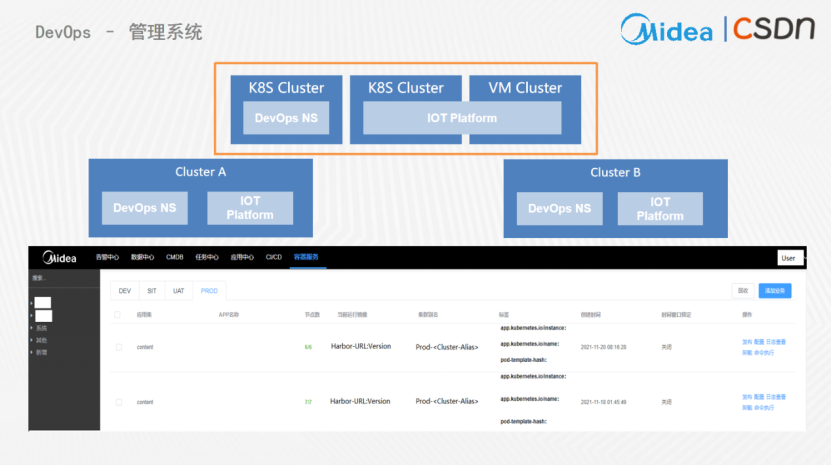Click the VM Cluster box title
This screenshot has width=831, height=465.
(525, 87)
